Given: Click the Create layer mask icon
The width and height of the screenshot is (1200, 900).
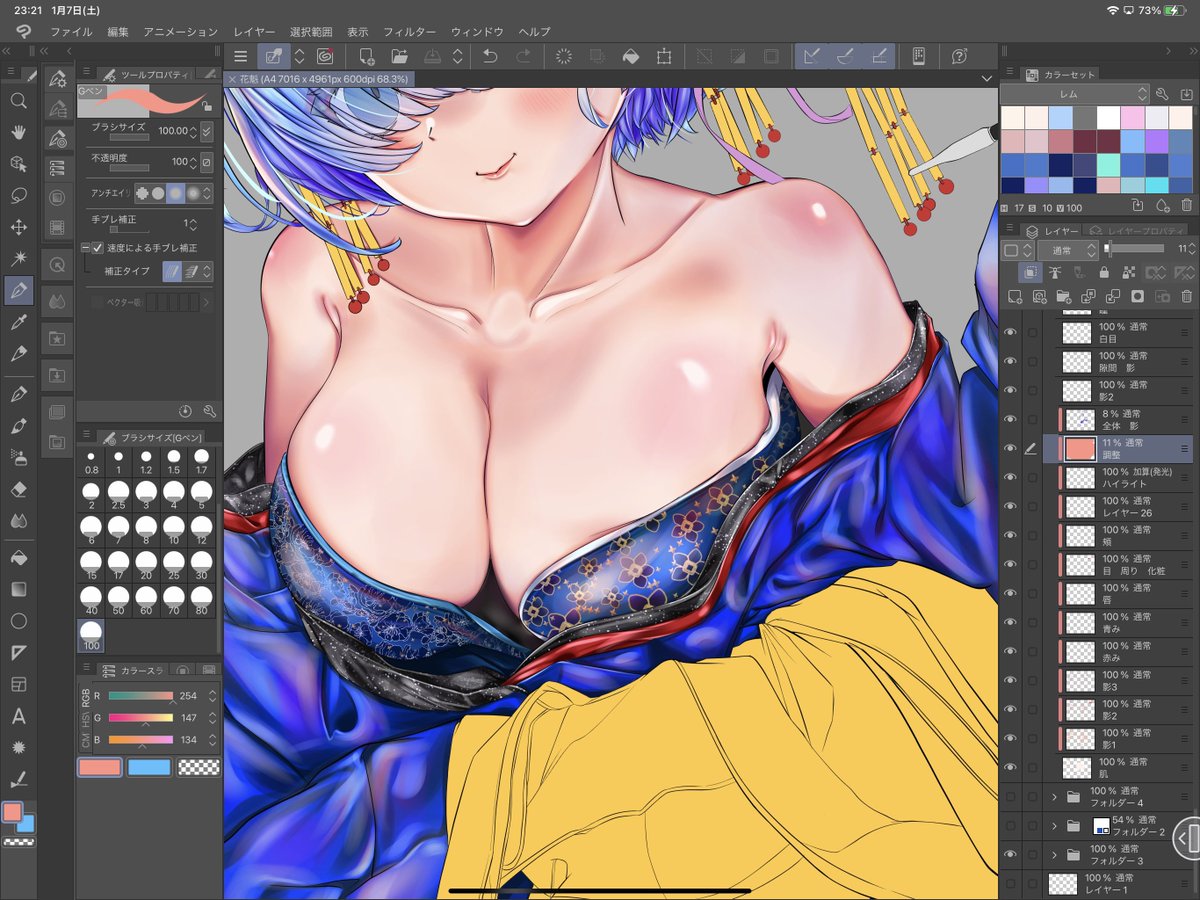Looking at the screenshot, I should (1137, 297).
